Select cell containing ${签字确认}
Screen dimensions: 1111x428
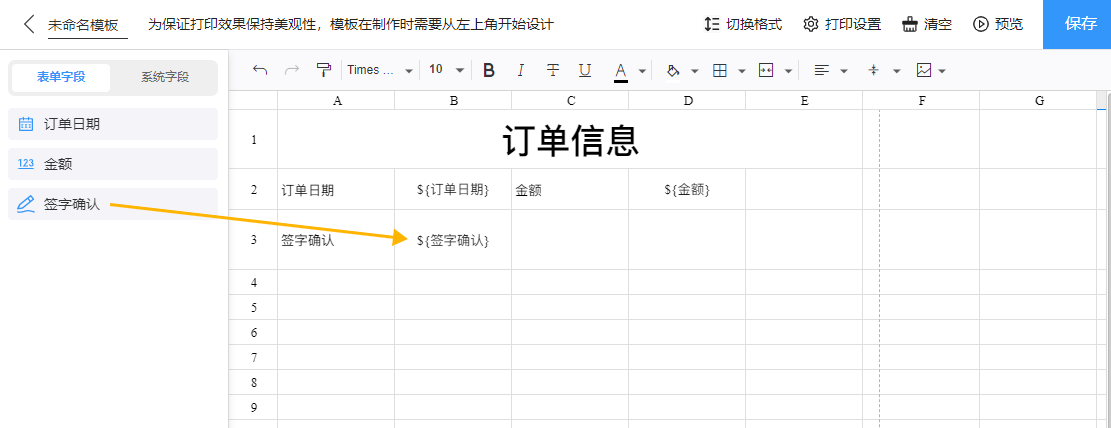tap(453, 240)
